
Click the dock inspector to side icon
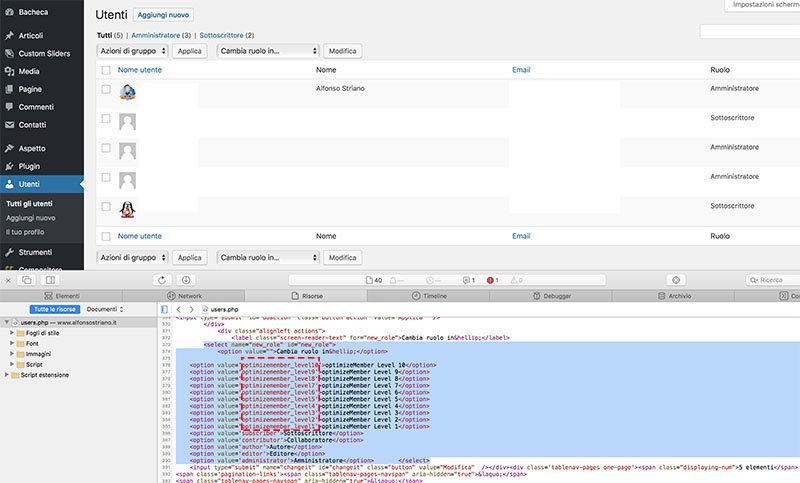pos(50,280)
